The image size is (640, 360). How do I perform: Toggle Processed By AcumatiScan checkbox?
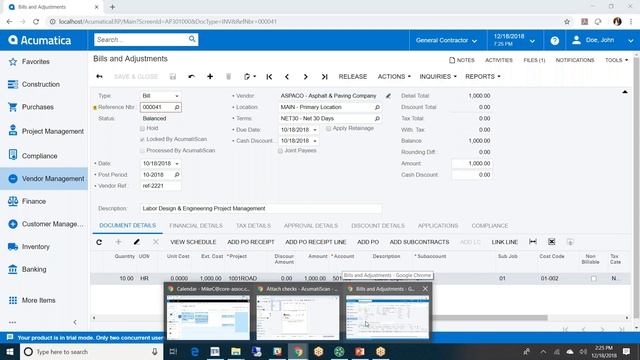coord(142,151)
